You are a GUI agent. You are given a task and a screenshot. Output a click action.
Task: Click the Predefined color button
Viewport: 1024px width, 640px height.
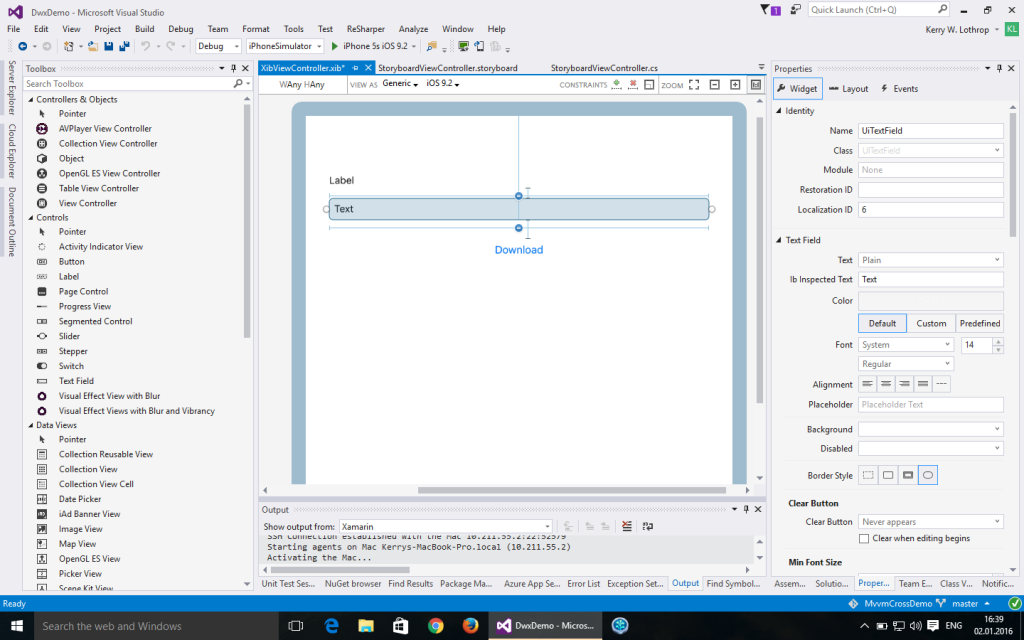(979, 323)
